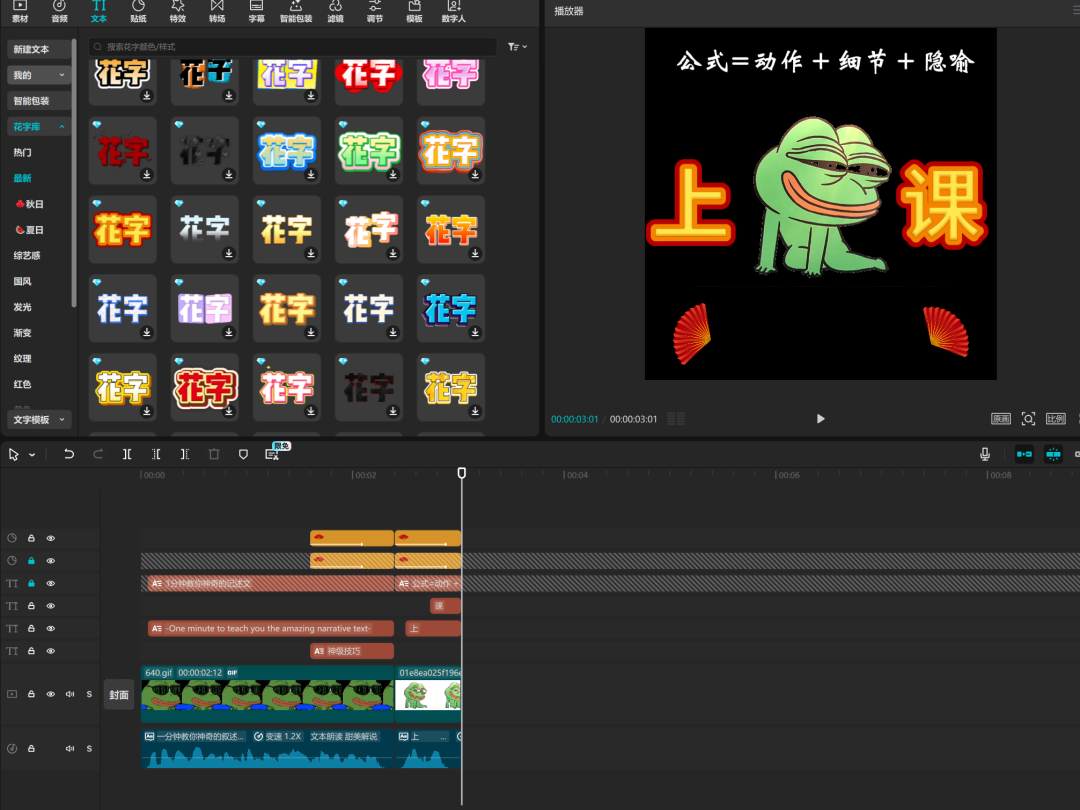Unlock the teal-locked text track
This screenshot has height=810, width=1080.
[x=31, y=583]
